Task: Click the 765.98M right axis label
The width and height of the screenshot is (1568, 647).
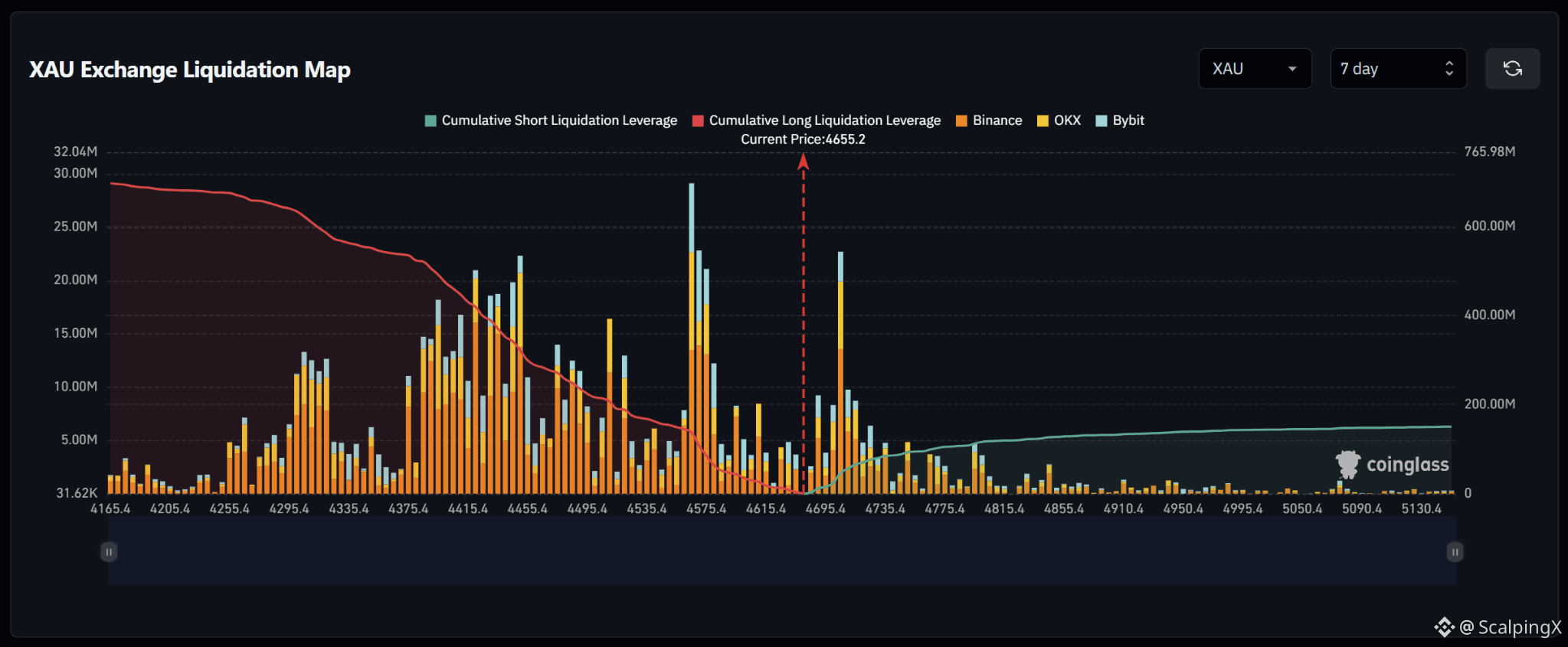Action: [1490, 152]
